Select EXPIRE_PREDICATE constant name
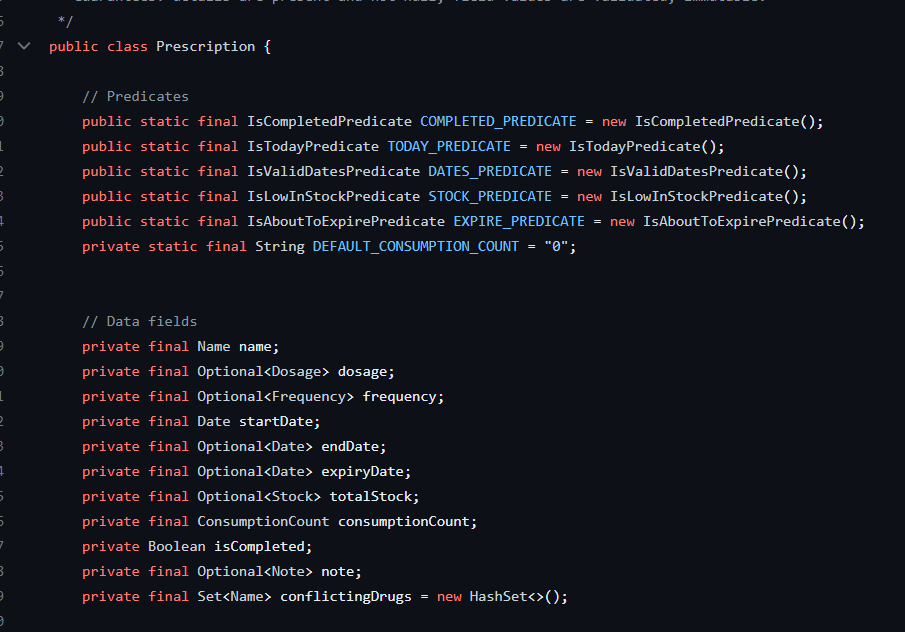 519,222
